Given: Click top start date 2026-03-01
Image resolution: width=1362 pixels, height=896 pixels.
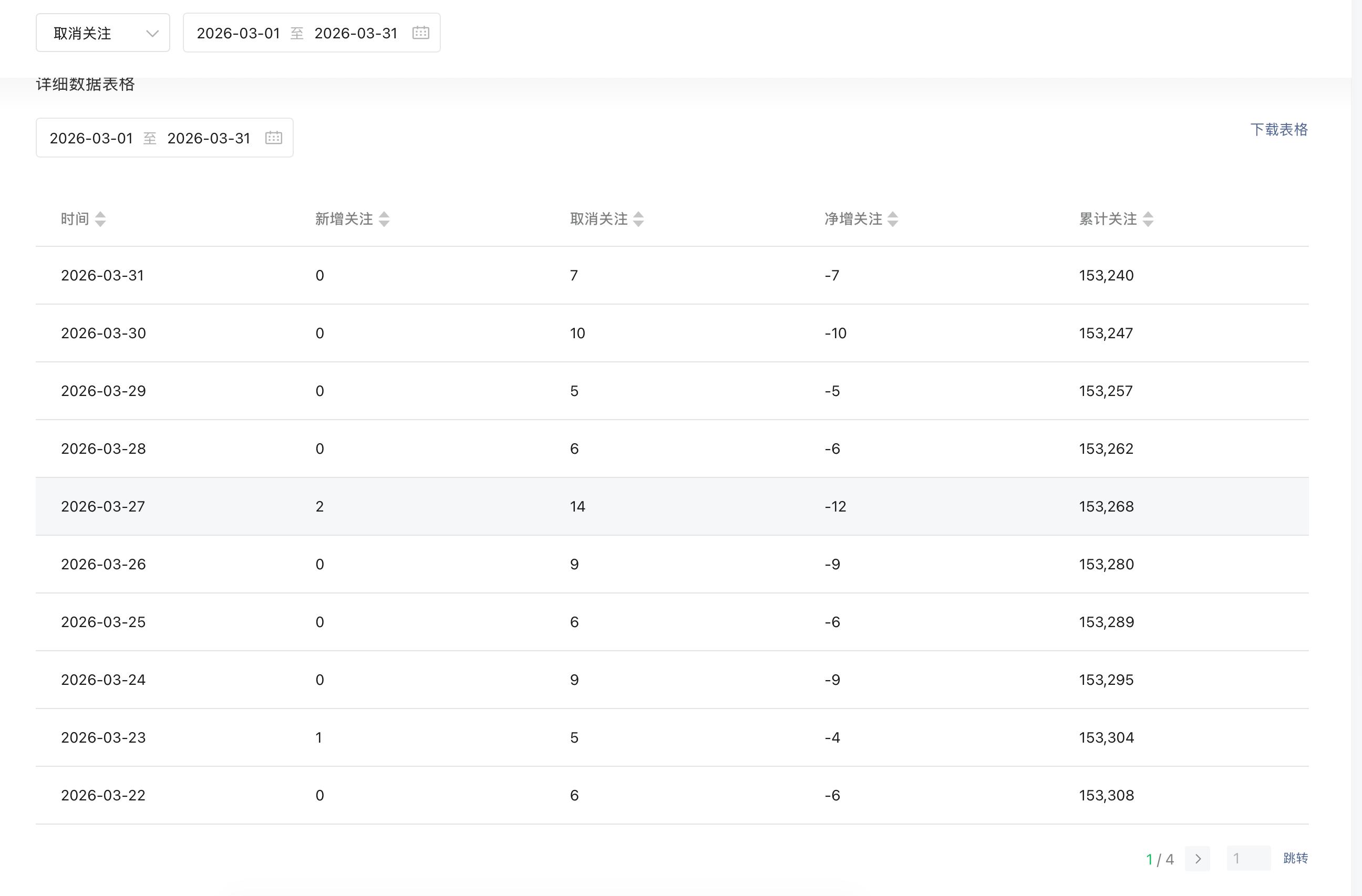Looking at the screenshot, I should coord(238,33).
